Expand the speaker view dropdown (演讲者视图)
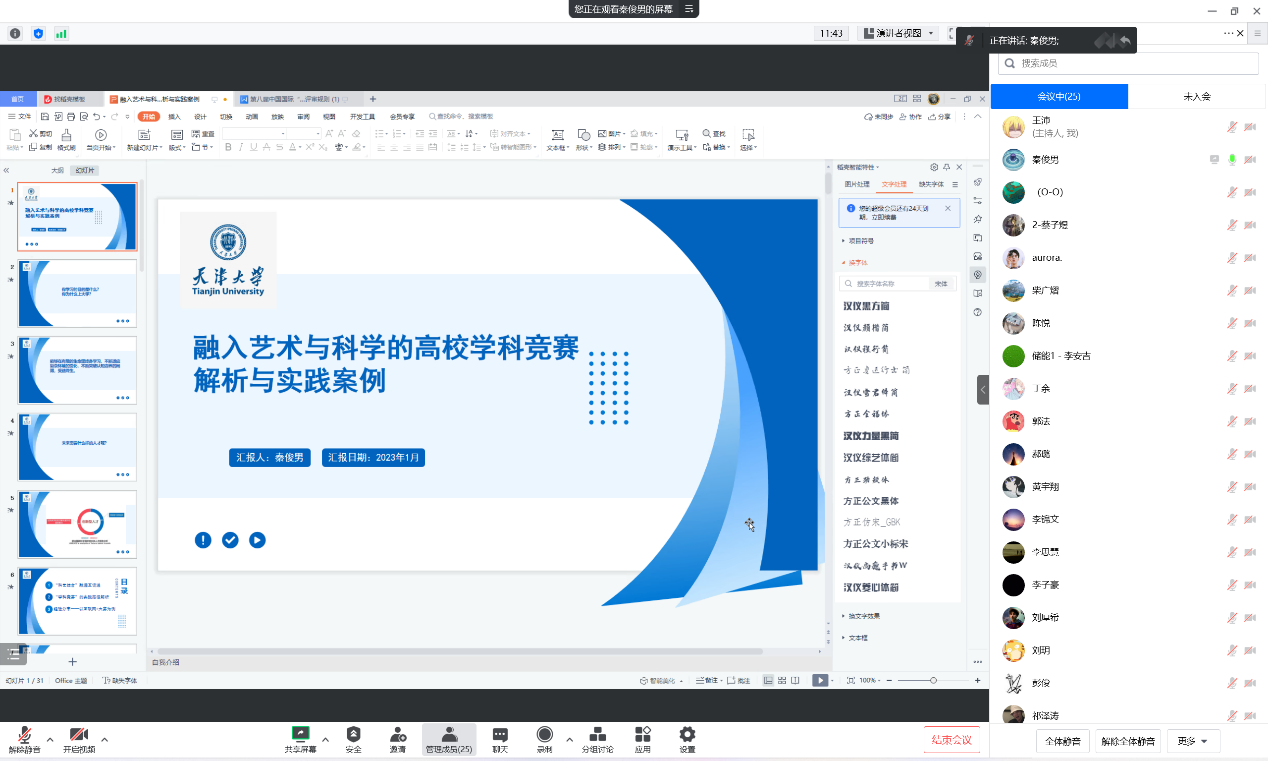Viewport: 1268px width, 761px height. coord(931,33)
